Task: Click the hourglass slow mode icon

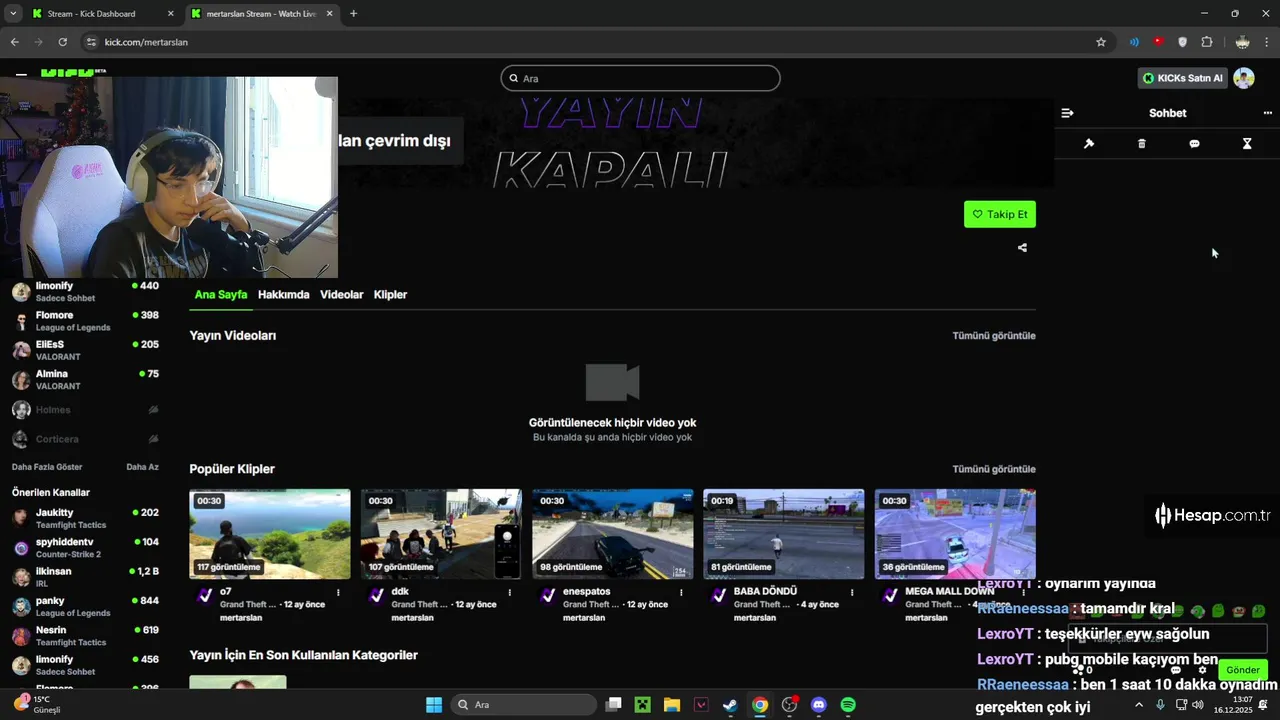Action: click(1247, 144)
